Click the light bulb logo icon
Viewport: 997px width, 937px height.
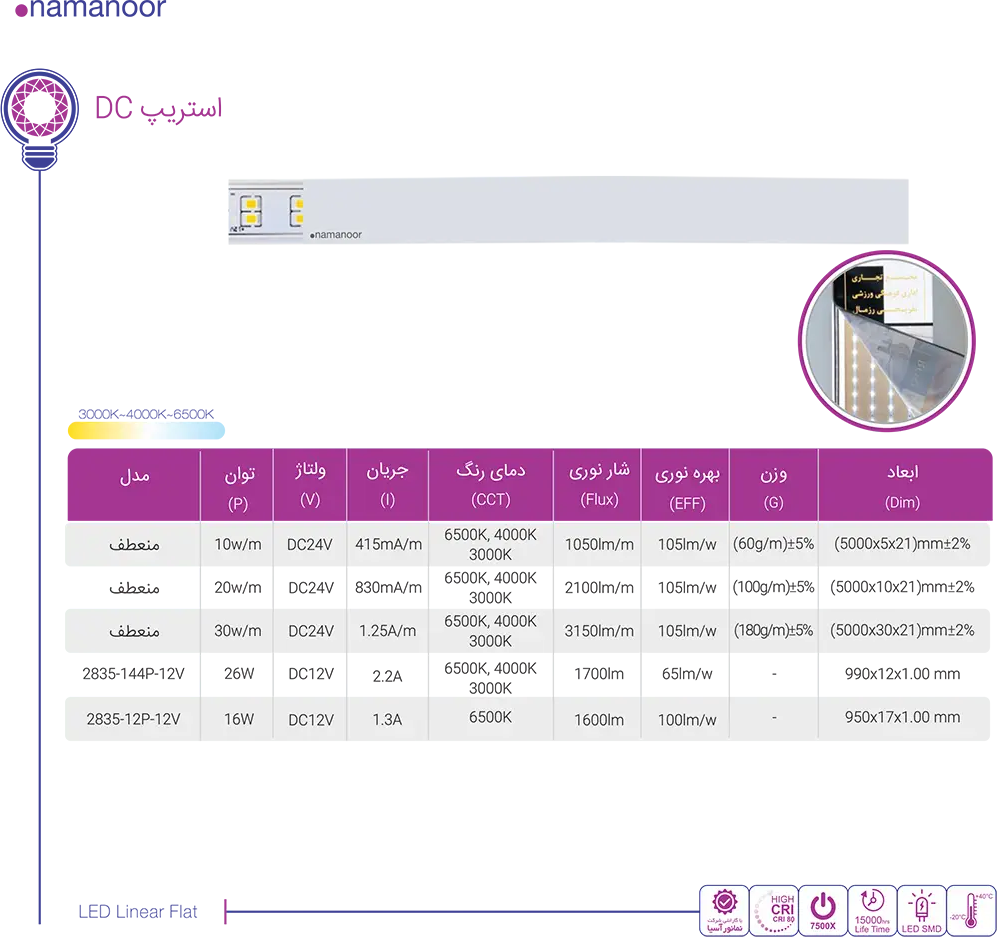(39, 112)
